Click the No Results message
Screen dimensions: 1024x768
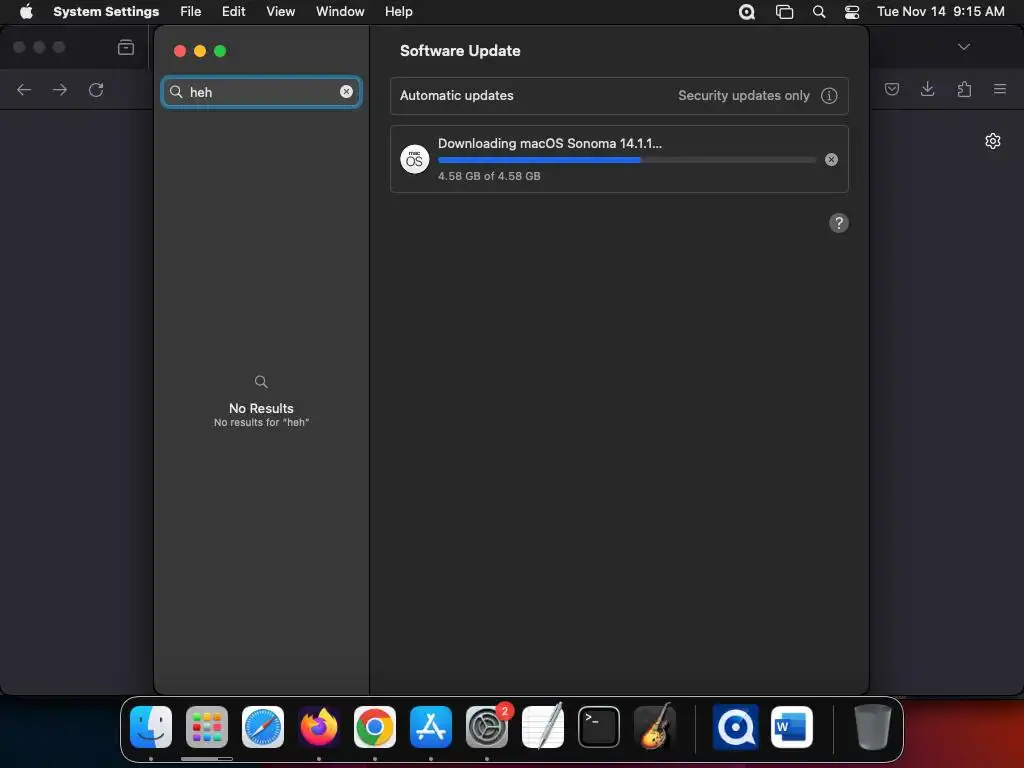coord(261,408)
